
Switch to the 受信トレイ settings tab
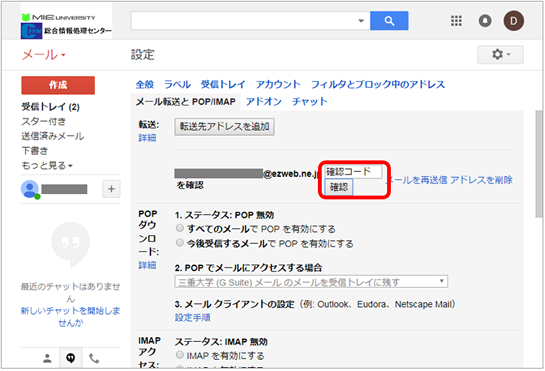pyautogui.click(x=223, y=84)
